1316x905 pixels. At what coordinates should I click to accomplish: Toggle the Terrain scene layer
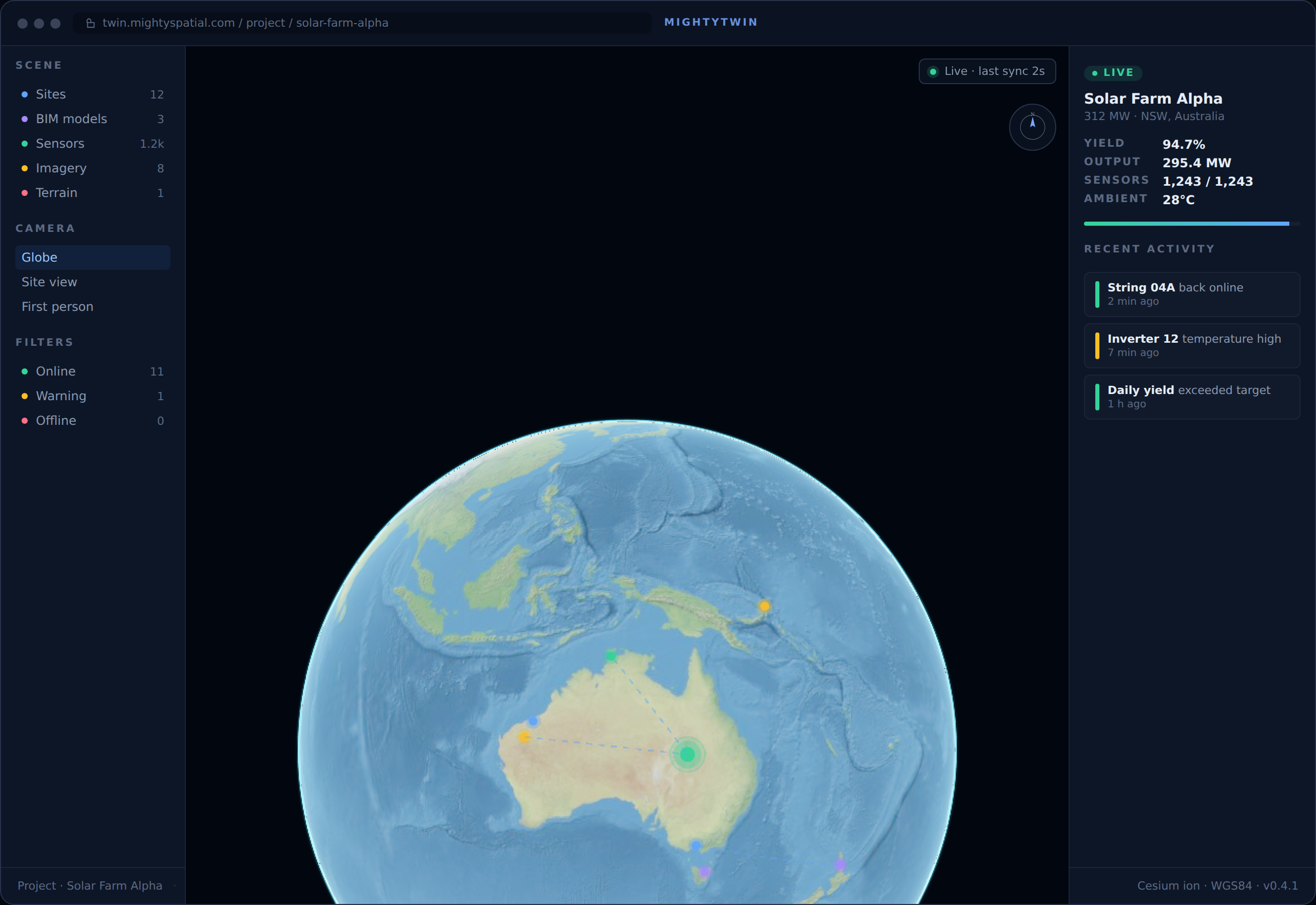[x=92, y=193]
